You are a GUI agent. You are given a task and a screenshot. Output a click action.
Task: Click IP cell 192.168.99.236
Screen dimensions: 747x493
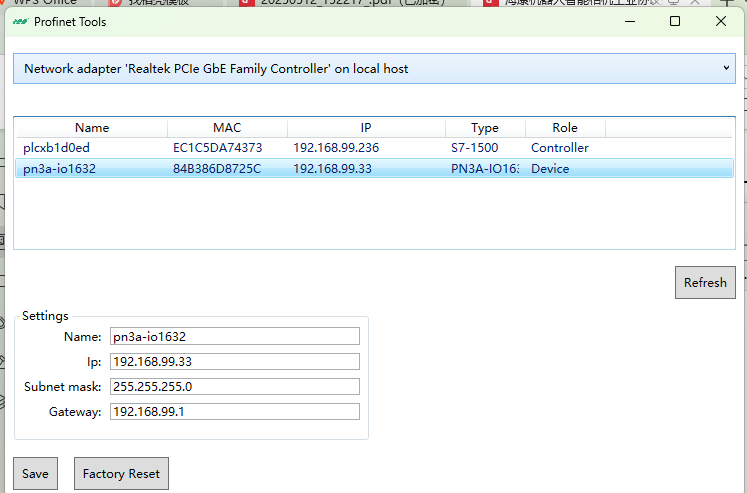coord(336,148)
